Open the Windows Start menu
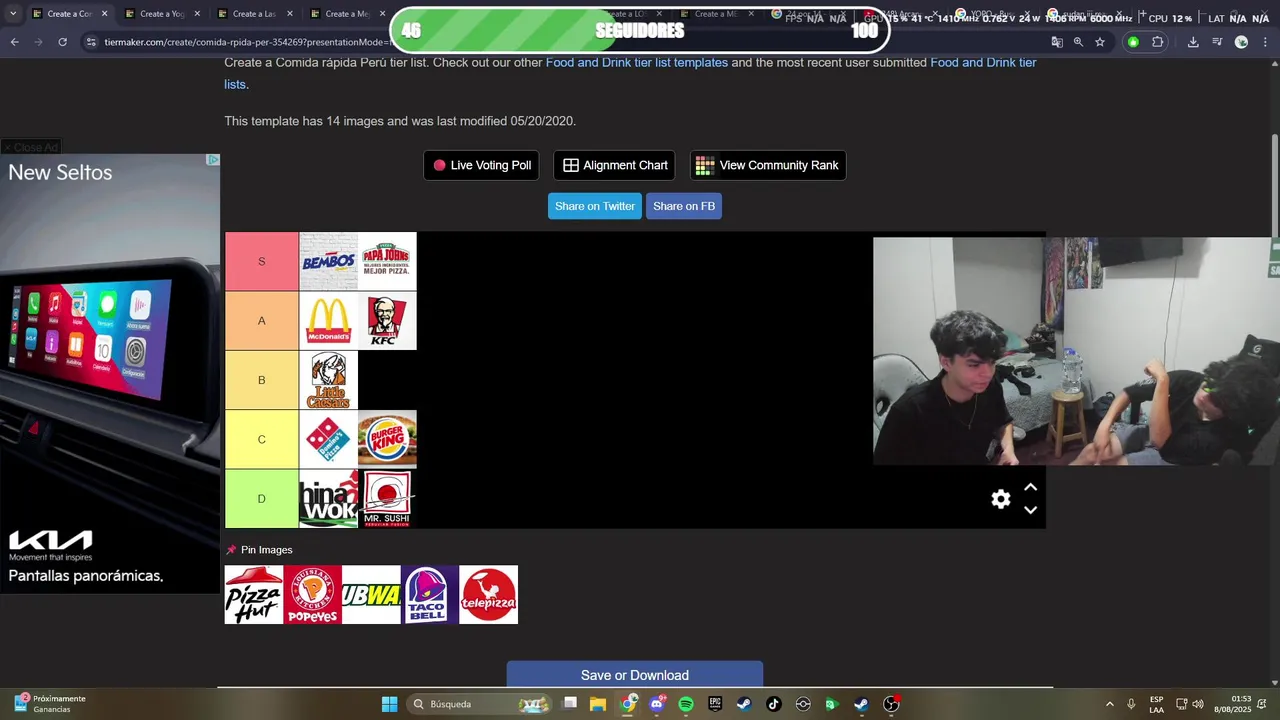This screenshot has height=720, width=1280. [389, 704]
